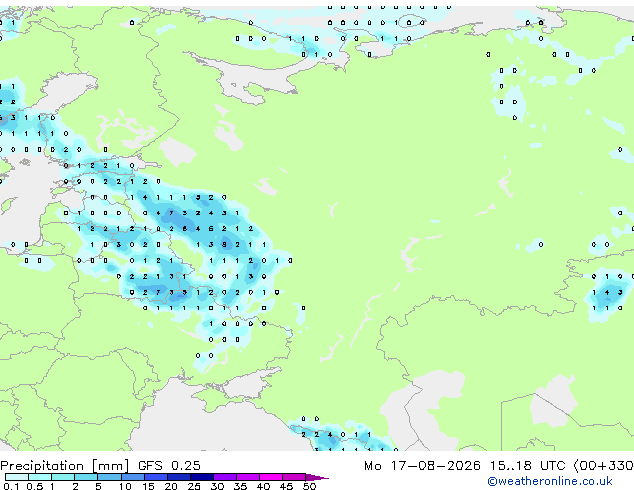Click the 35–40 mm violet legend swatch
Viewport: 634px width, 490px height.
[x=248, y=477]
